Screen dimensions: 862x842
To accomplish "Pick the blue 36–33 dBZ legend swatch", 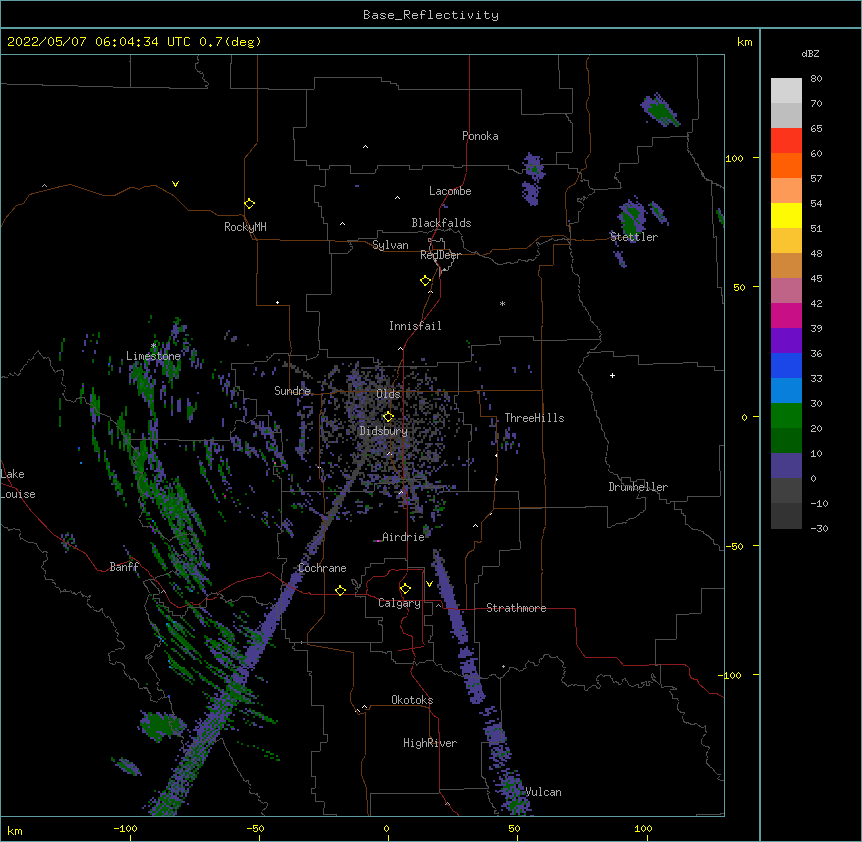I will (786, 365).
